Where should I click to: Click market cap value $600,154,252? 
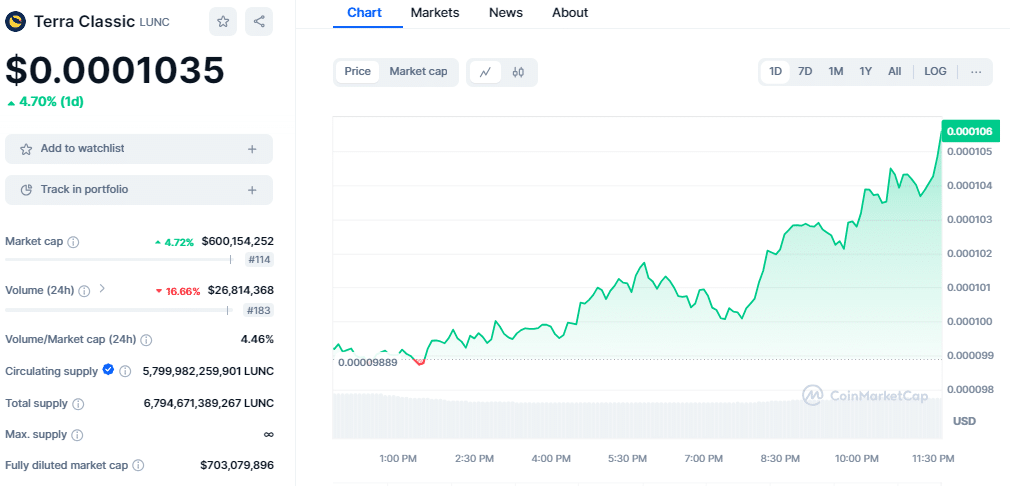click(238, 241)
